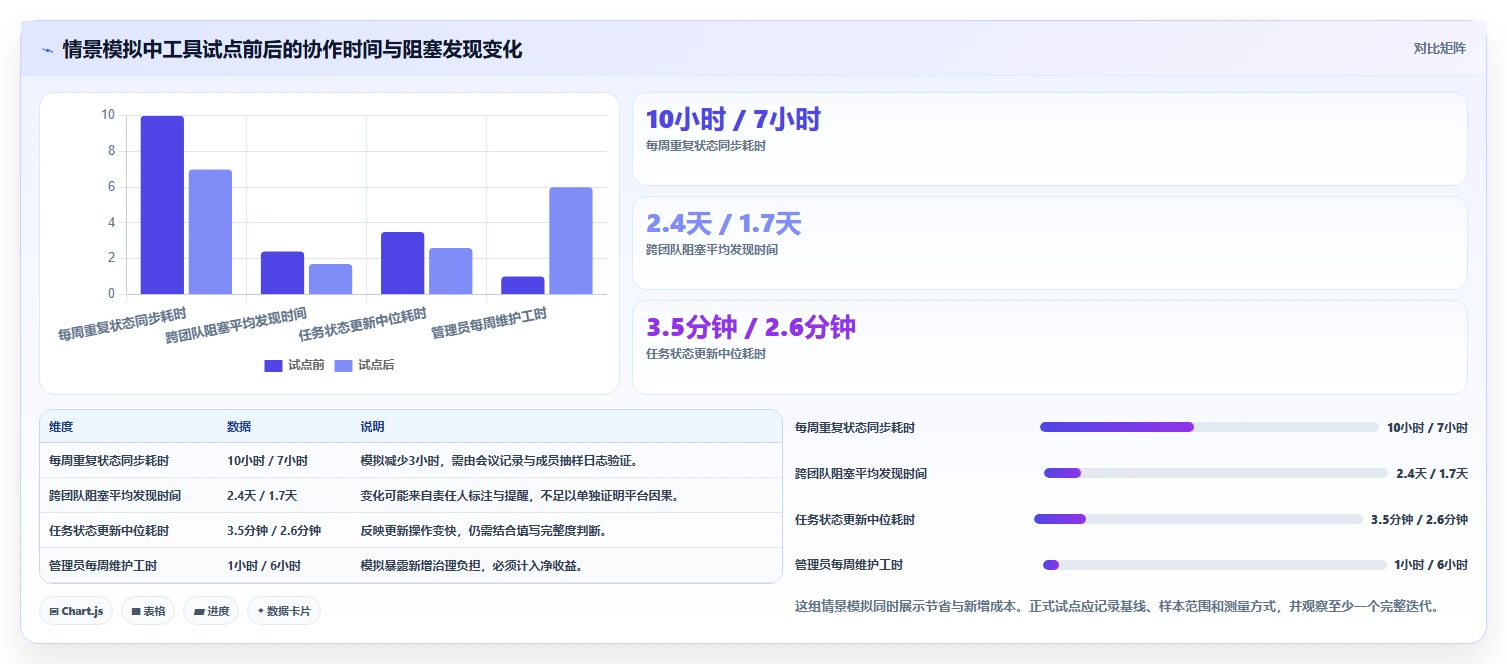Image resolution: width=1507 pixels, height=664 pixels.
Task: Click the 10小时 / 7小时 progress value
Action: point(1427,428)
